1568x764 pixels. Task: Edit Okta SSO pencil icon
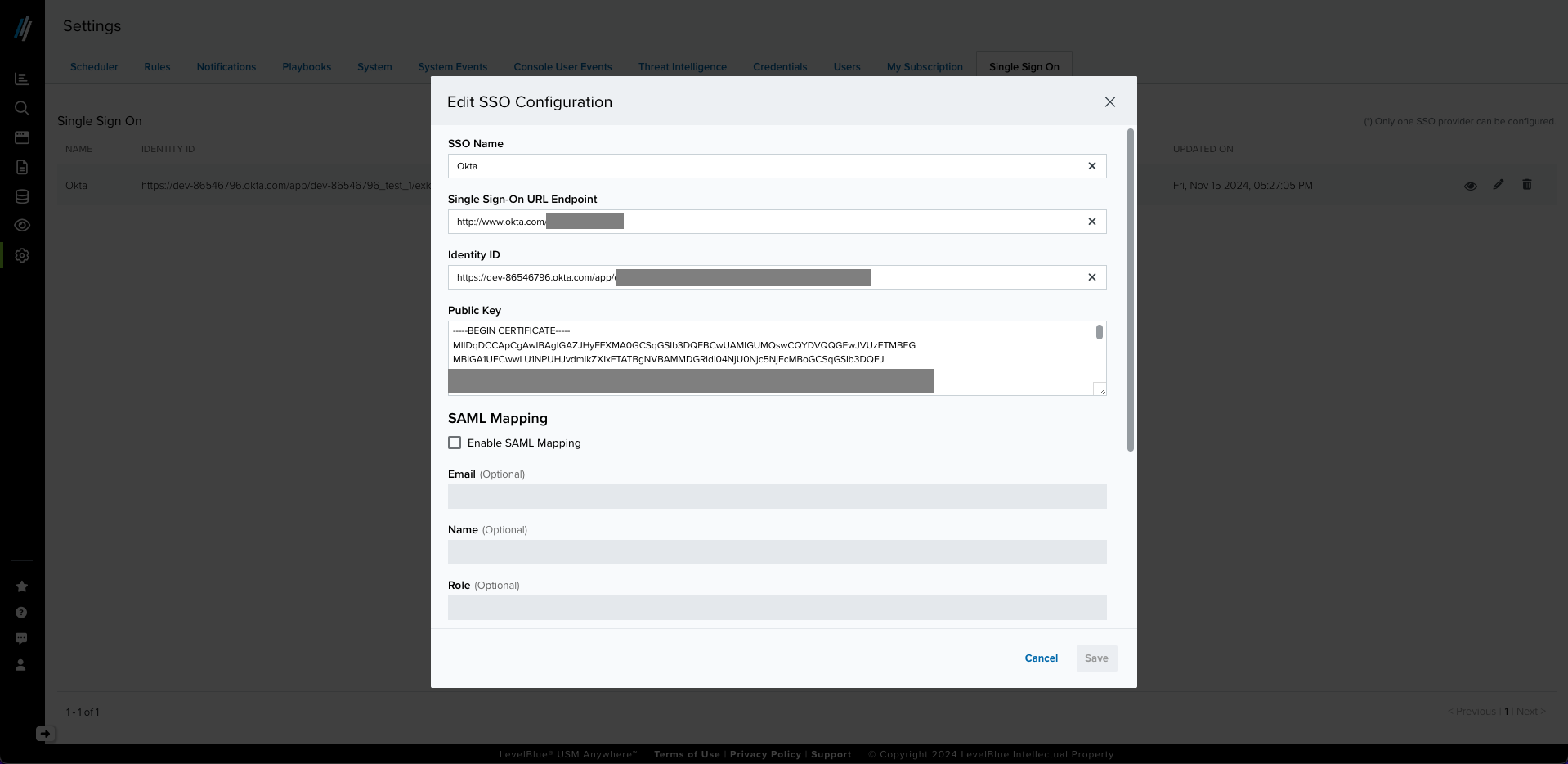[x=1498, y=185]
